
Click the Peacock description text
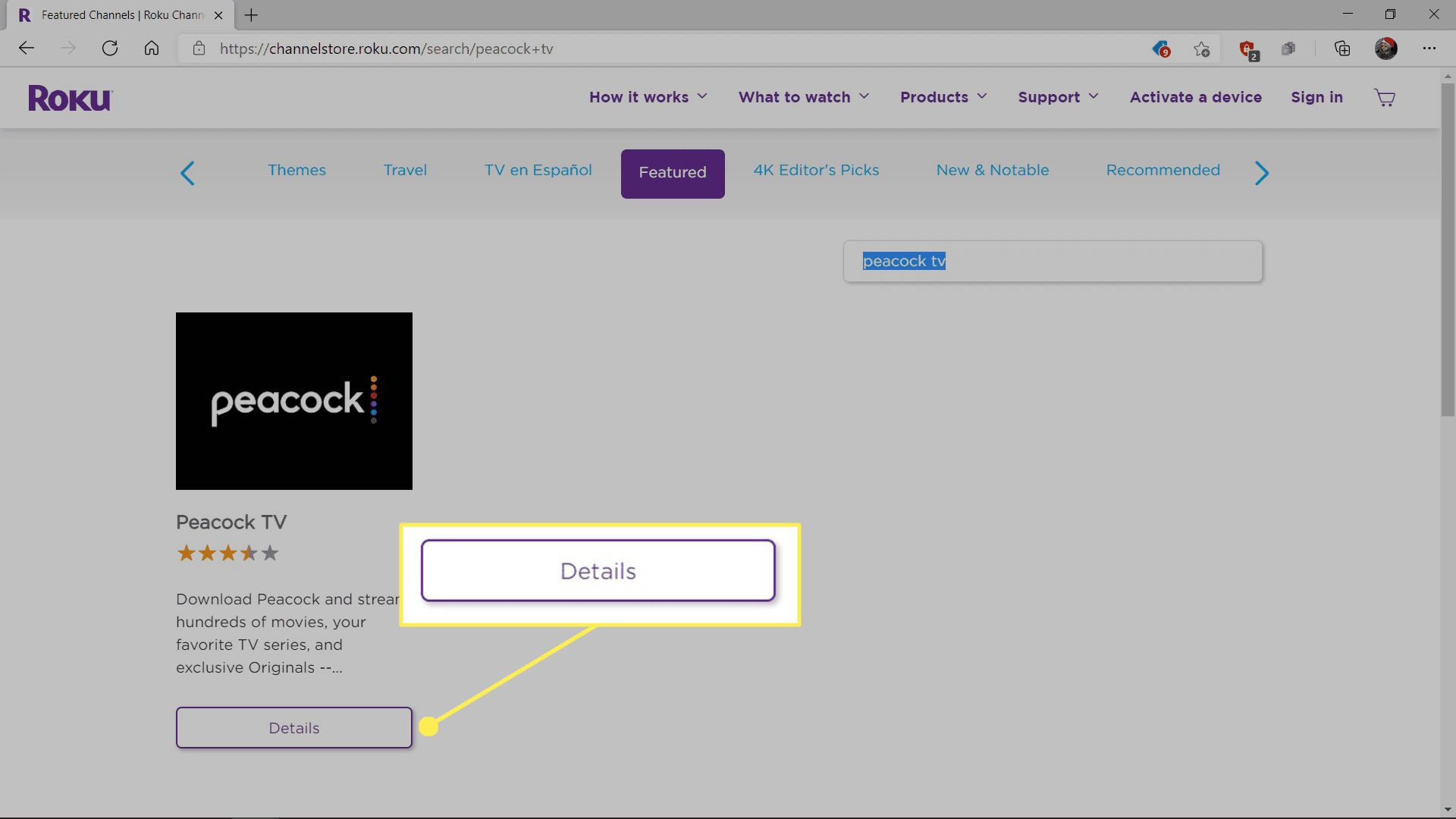(288, 633)
